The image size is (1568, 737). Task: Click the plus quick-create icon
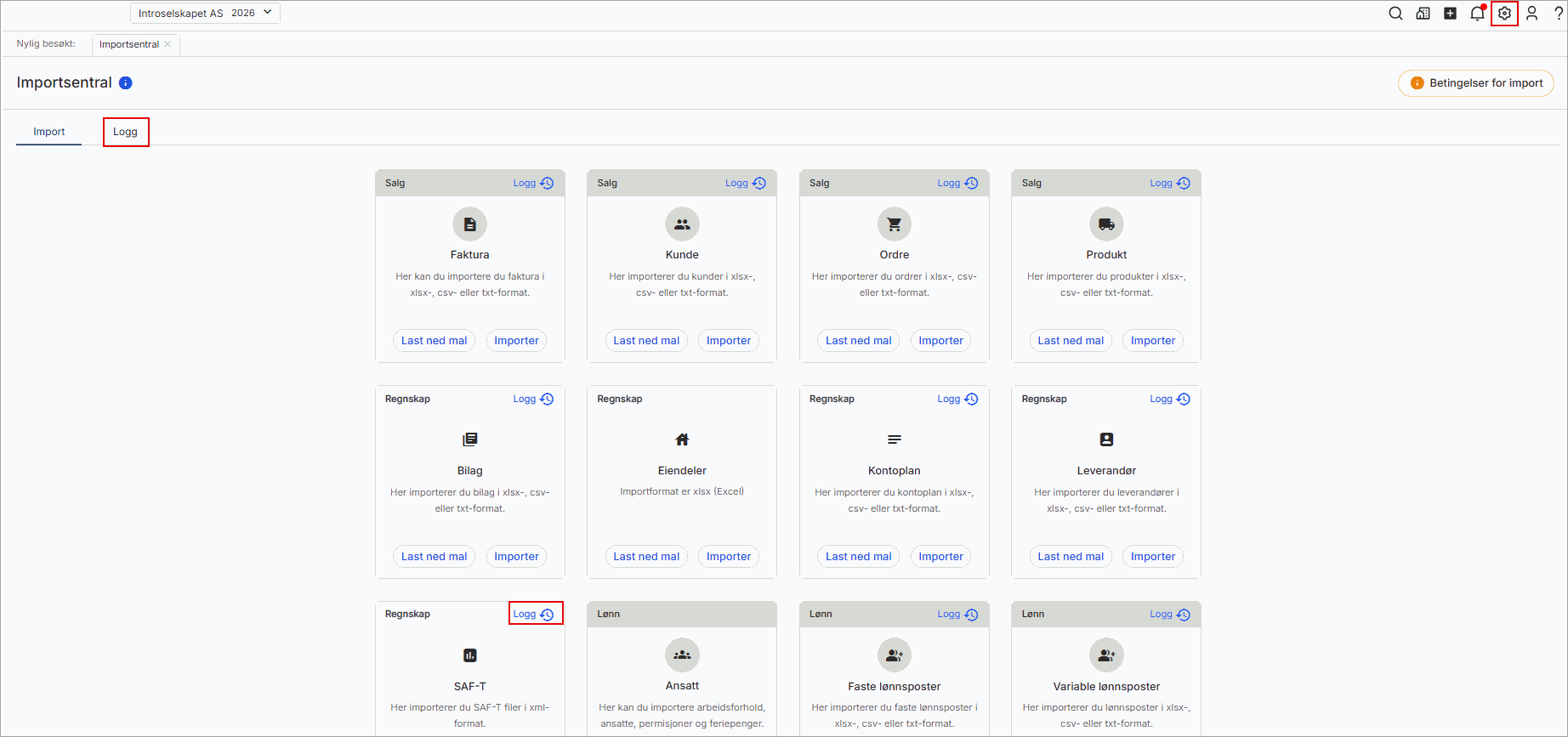tap(1450, 14)
